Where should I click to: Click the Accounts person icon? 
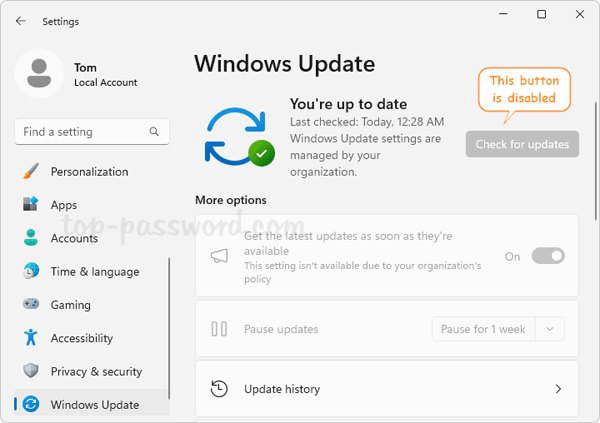click(31, 237)
